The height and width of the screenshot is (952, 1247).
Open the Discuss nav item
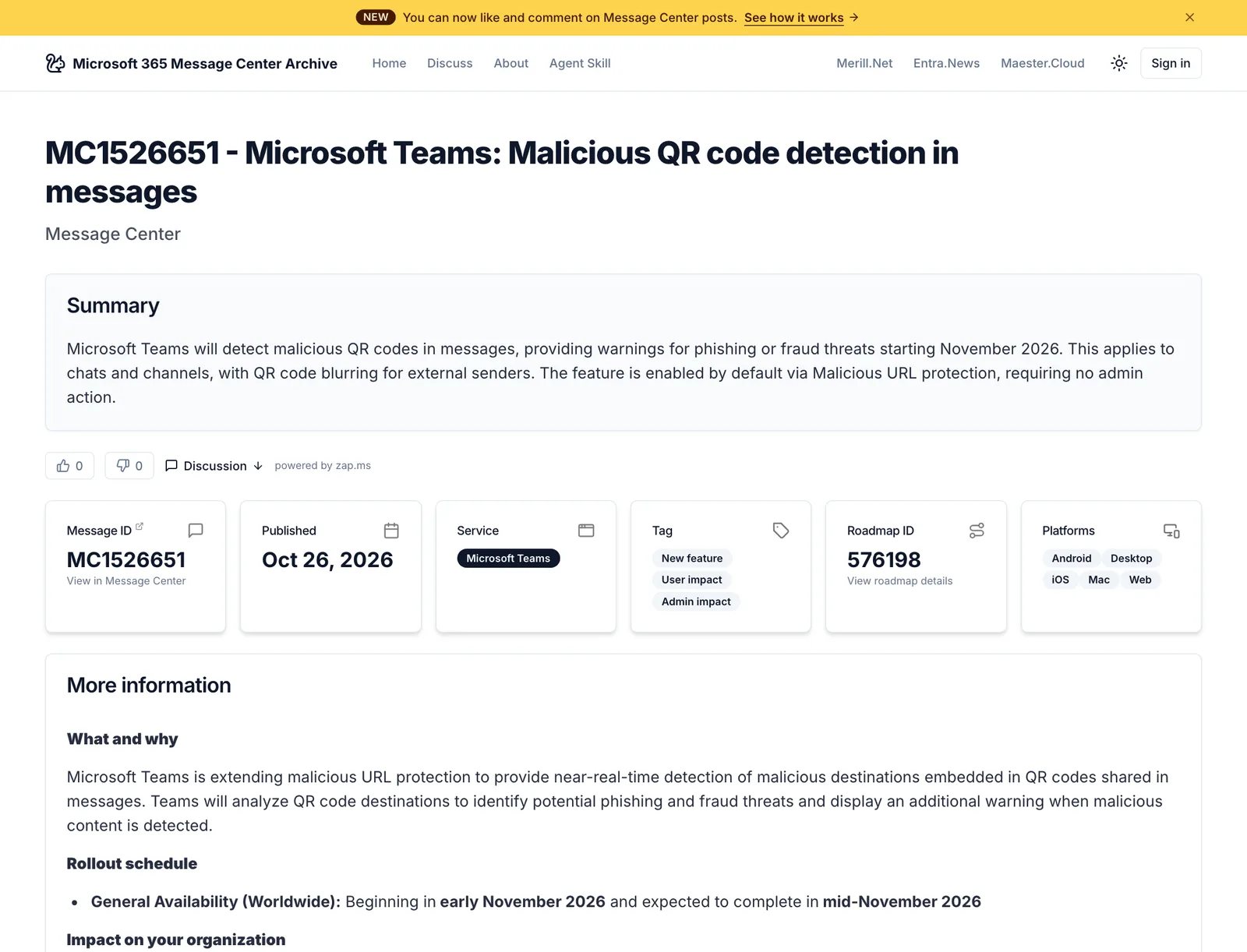pyautogui.click(x=450, y=63)
